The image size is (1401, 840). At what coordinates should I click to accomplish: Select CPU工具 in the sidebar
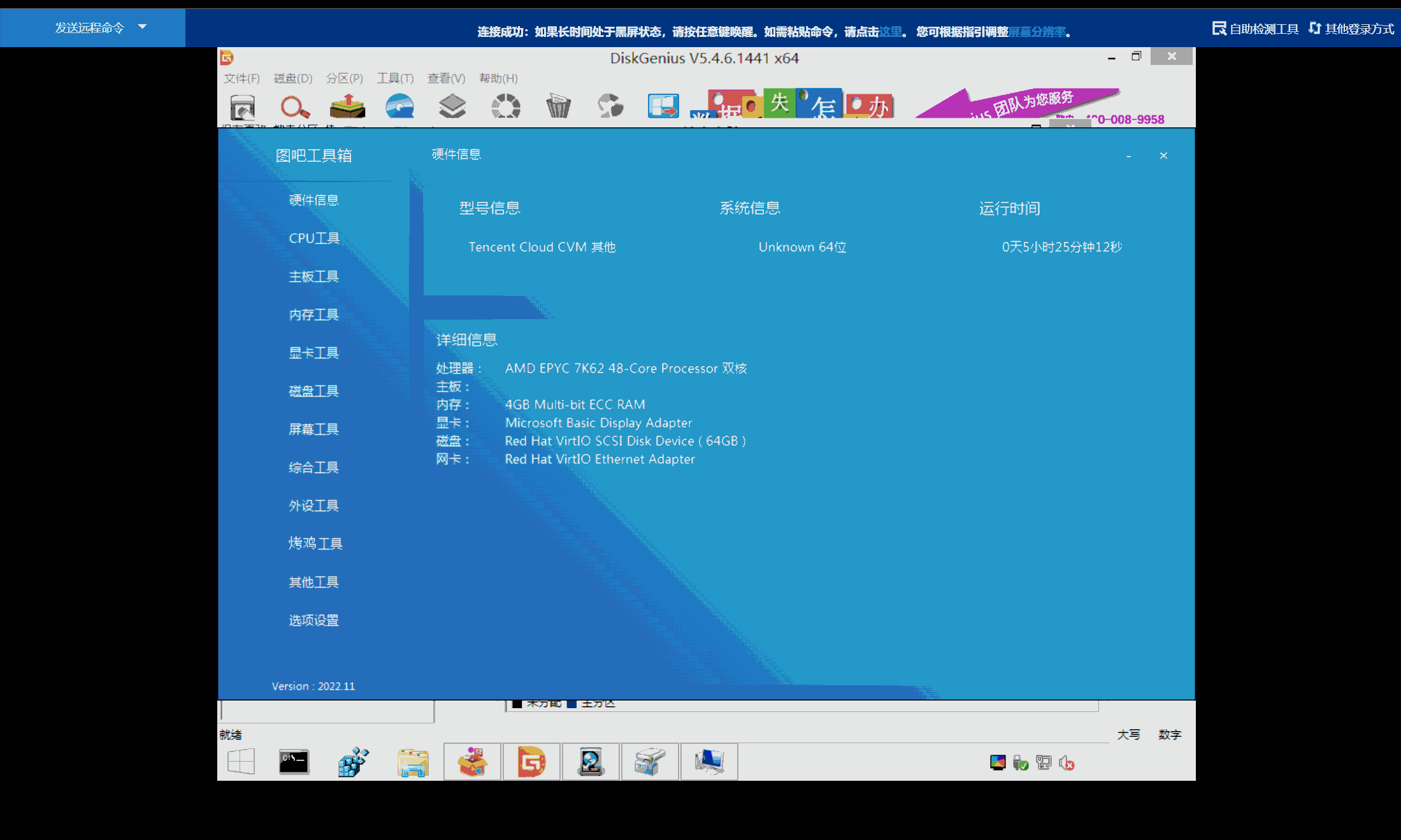click(x=314, y=238)
